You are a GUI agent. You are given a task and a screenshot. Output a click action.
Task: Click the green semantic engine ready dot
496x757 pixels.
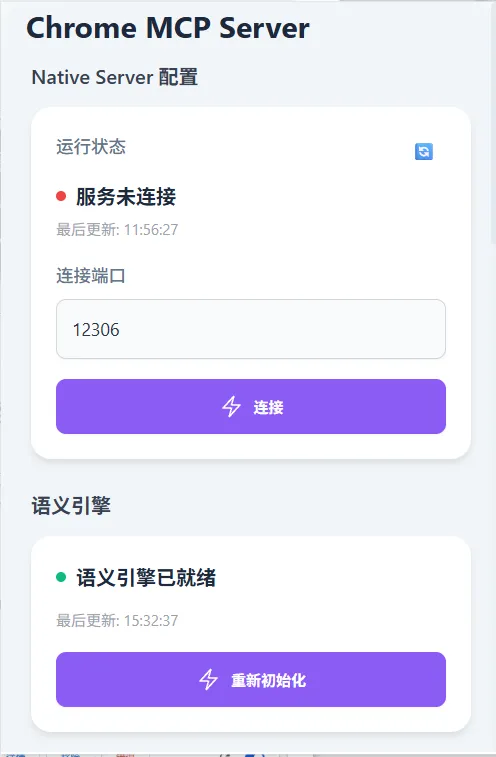61,576
